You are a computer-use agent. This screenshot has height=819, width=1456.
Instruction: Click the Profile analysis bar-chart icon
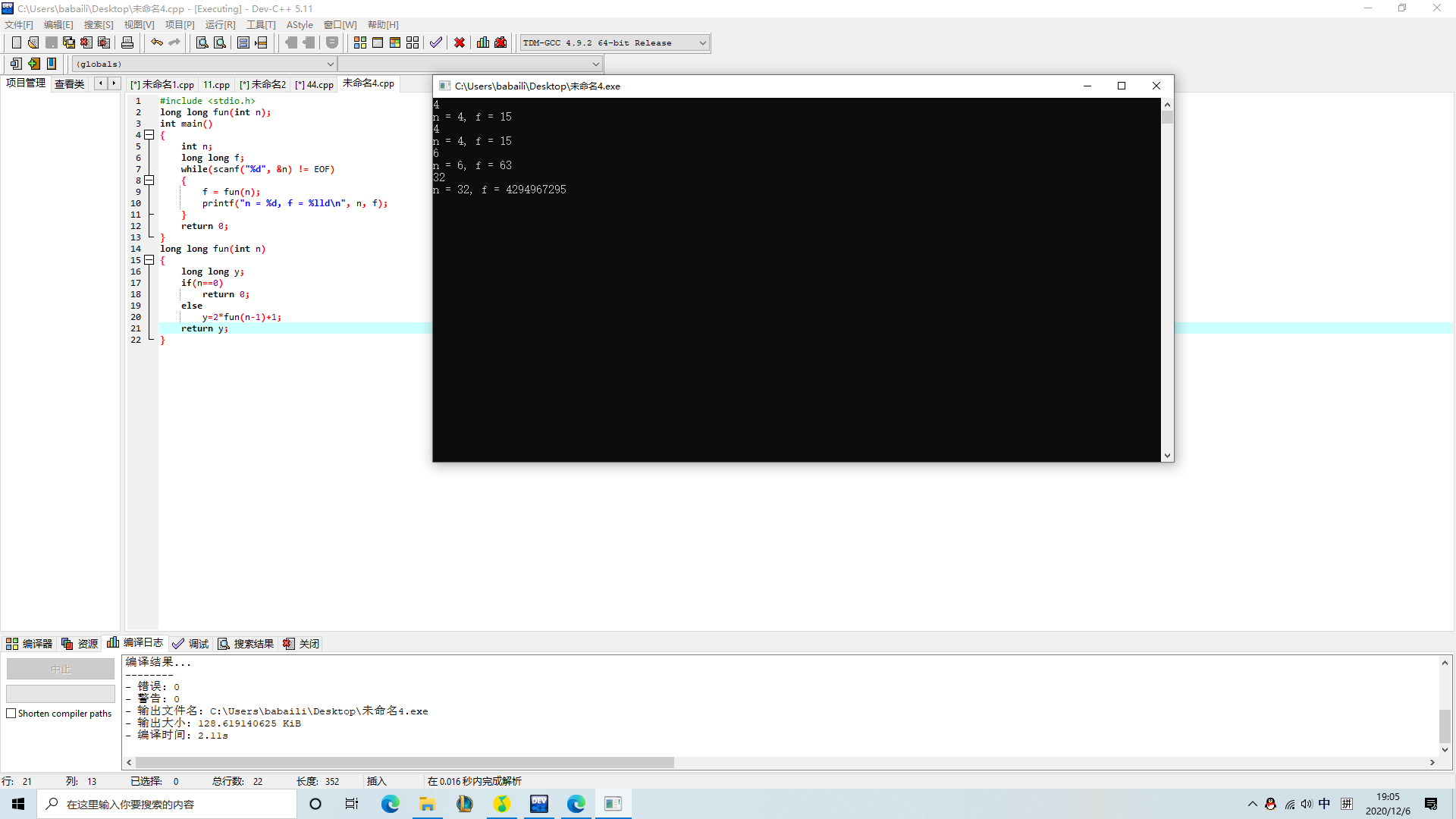[483, 42]
